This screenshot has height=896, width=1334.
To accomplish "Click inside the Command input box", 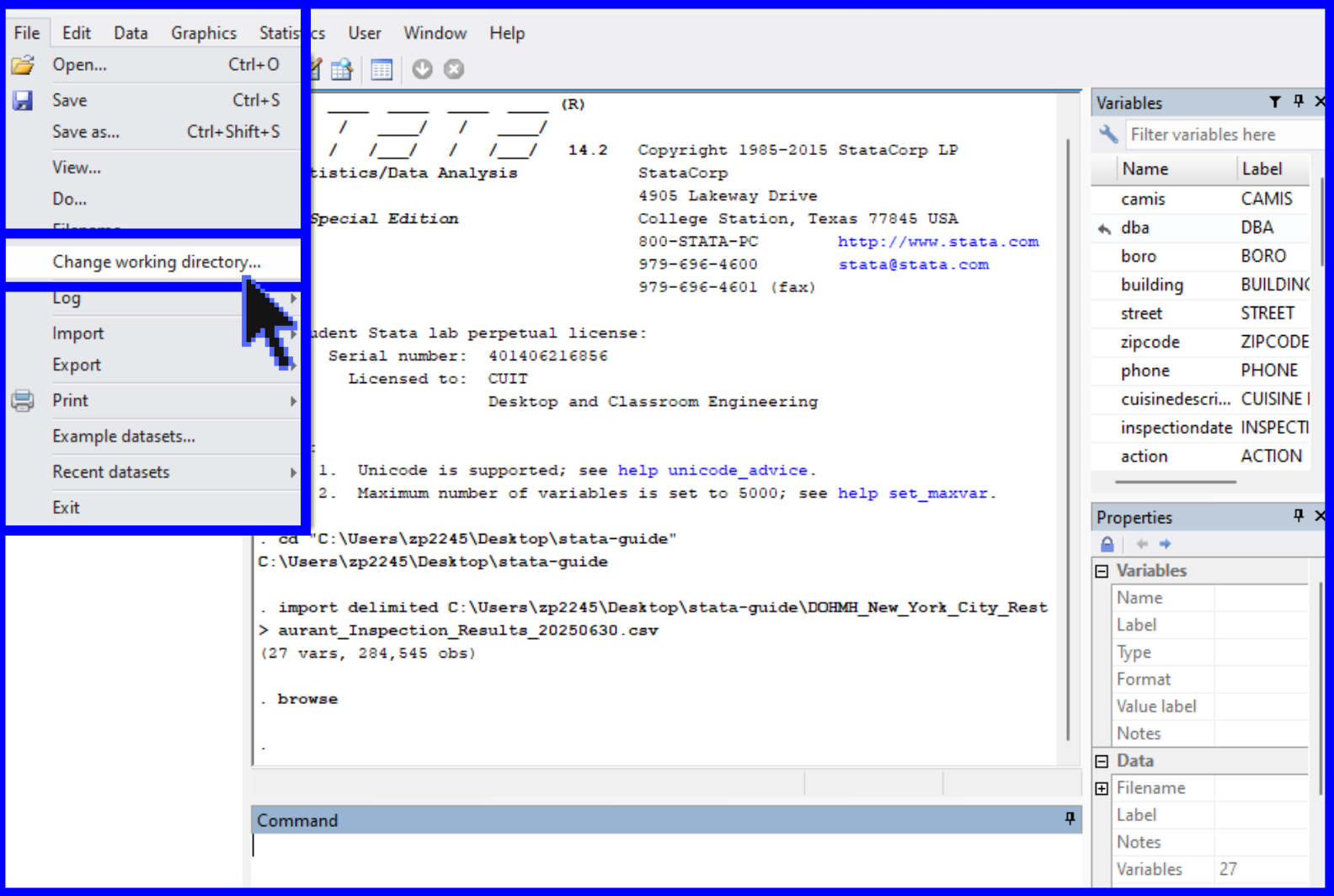I will (x=666, y=859).
